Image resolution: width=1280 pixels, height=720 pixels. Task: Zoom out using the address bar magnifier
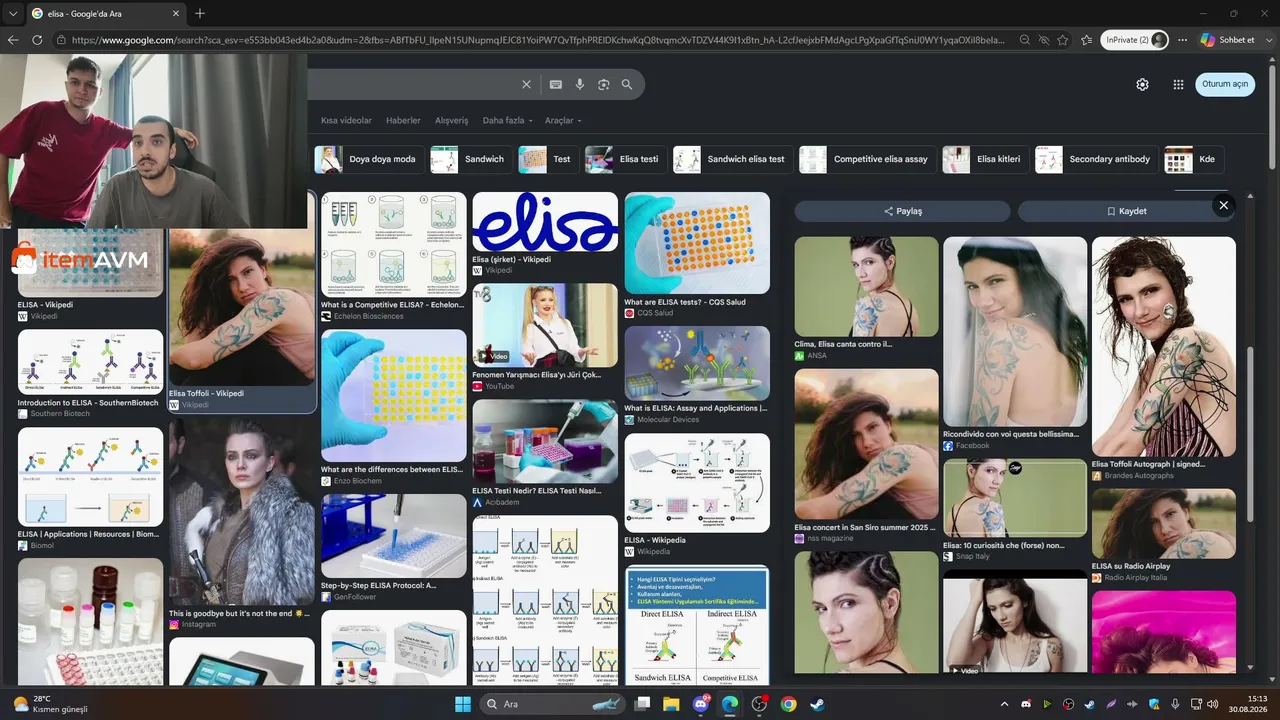pos(1025,40)
